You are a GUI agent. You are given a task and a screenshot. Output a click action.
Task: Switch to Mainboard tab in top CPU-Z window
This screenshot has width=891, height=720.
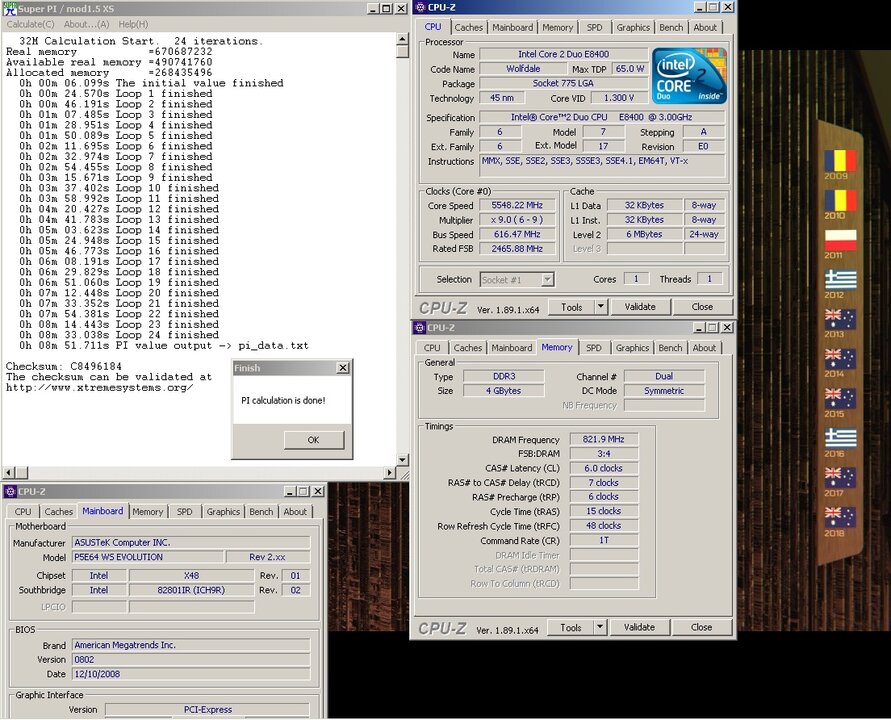tap(513, 27)
